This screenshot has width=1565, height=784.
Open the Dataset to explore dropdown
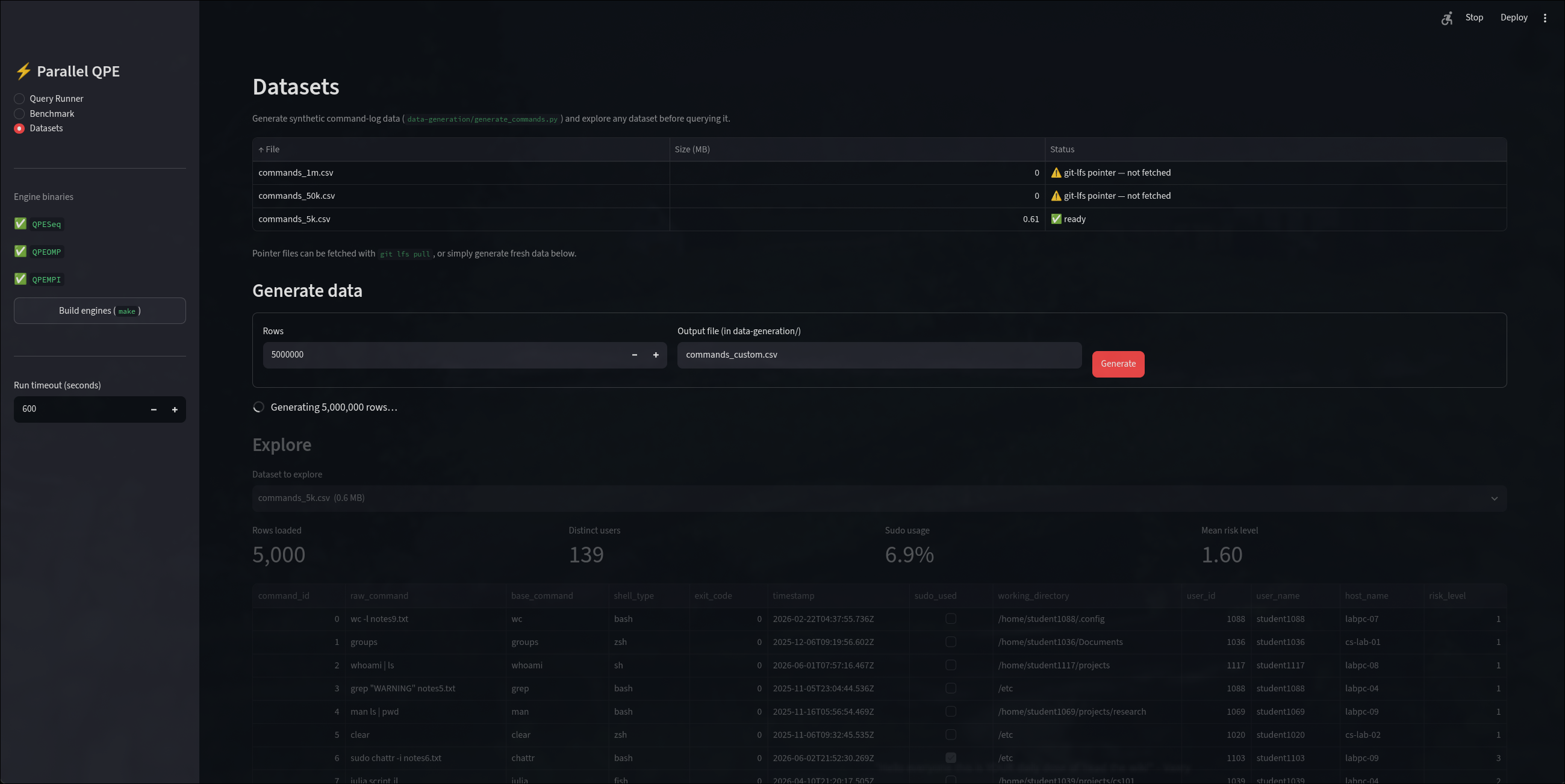(879, 499)
